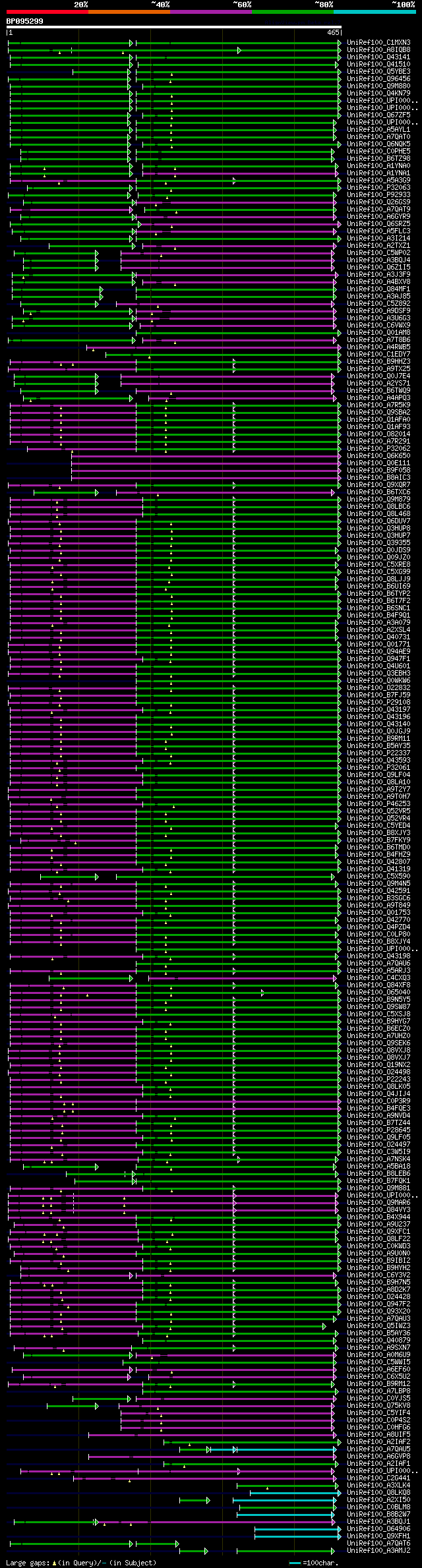Select the query title BP095299

(25, 21)
